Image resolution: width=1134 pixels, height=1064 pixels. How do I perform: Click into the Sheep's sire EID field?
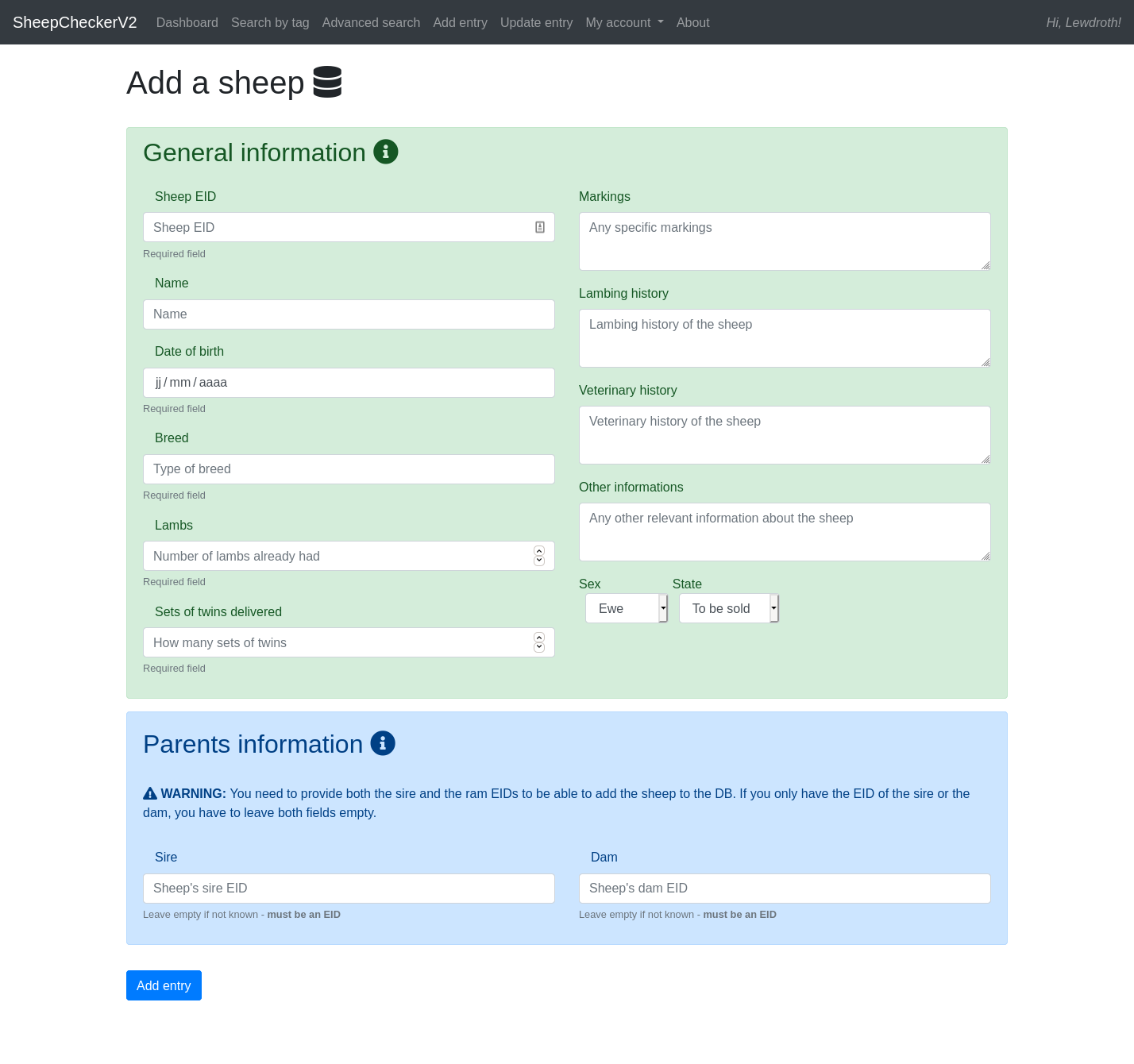(349, 889)
